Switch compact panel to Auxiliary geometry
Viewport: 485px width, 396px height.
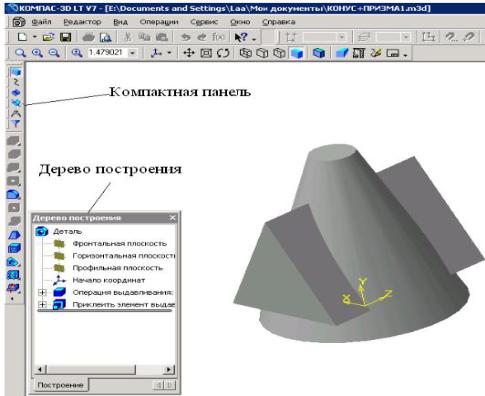click(15, 103)
